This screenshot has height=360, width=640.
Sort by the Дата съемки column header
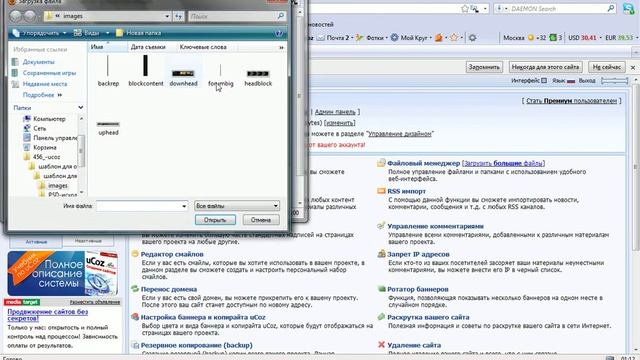point(148,47)
